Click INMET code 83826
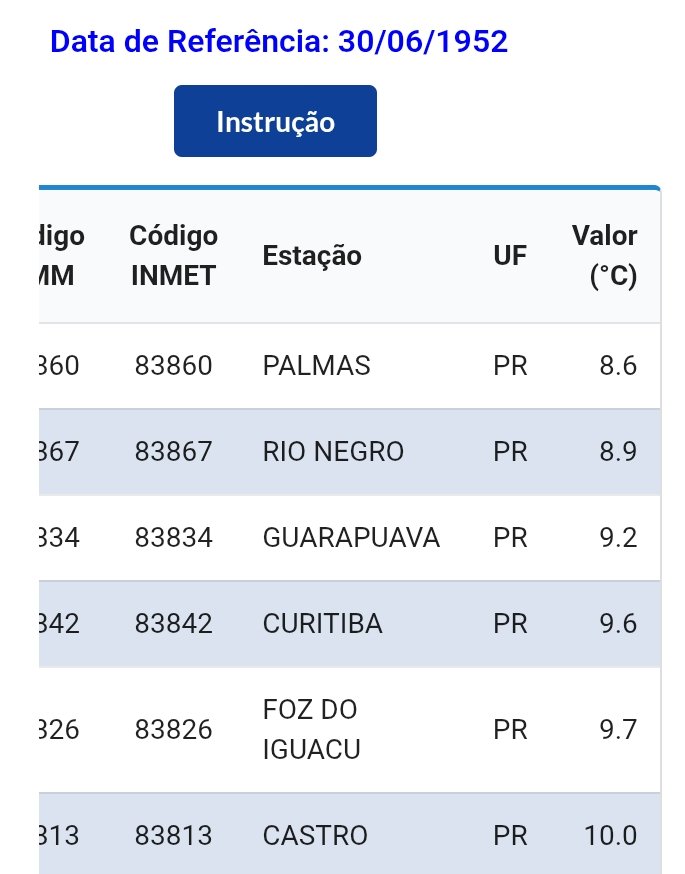This screenshot has width=685, height=874. coord(174,730)
